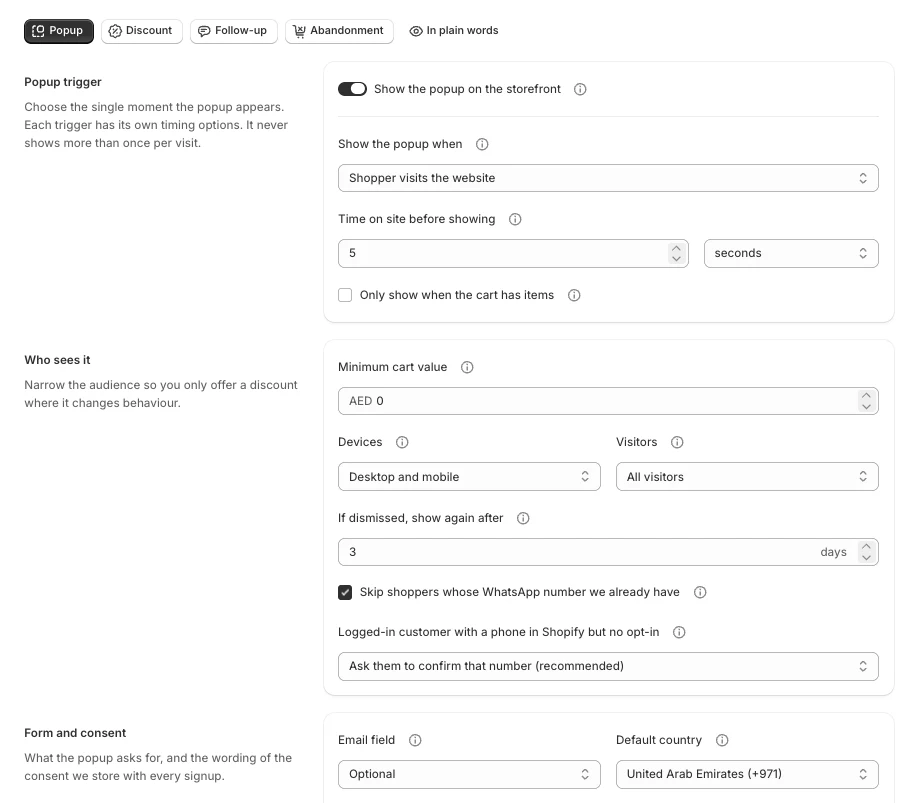Viewport: 909px width, 803px height.
Task: Check Only show when the cart has items
Action: (x=345, y=295)
